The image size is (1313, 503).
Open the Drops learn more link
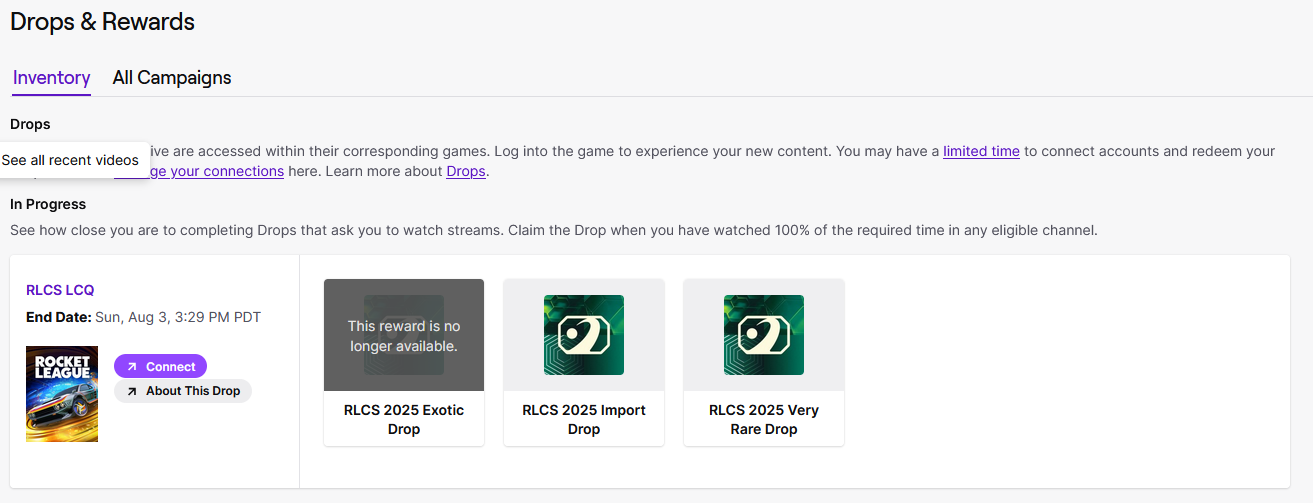pyautogui.click(x=466, y=171)
